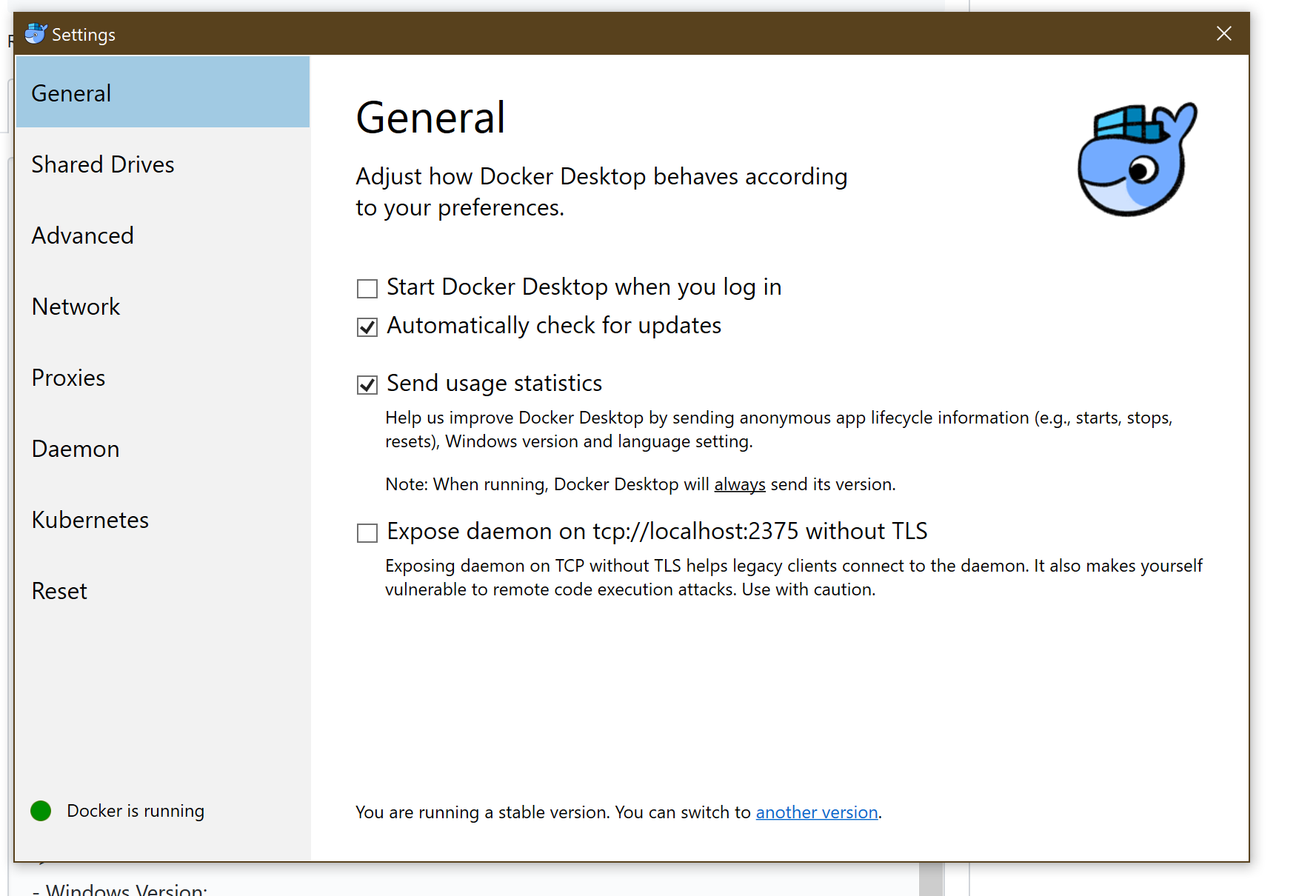Show Kubernetes settings

click(x=163, y=519)
